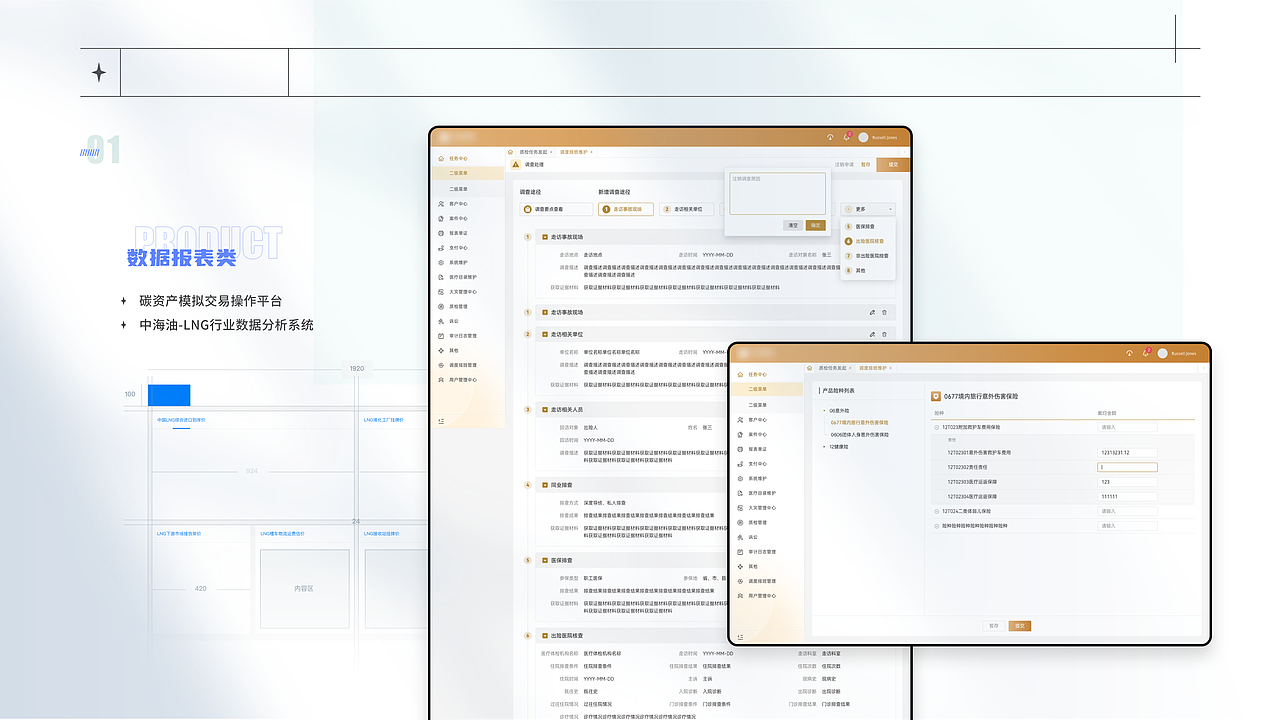Collapse the 127023附加救护车费用保险 row

click(937, 427)
